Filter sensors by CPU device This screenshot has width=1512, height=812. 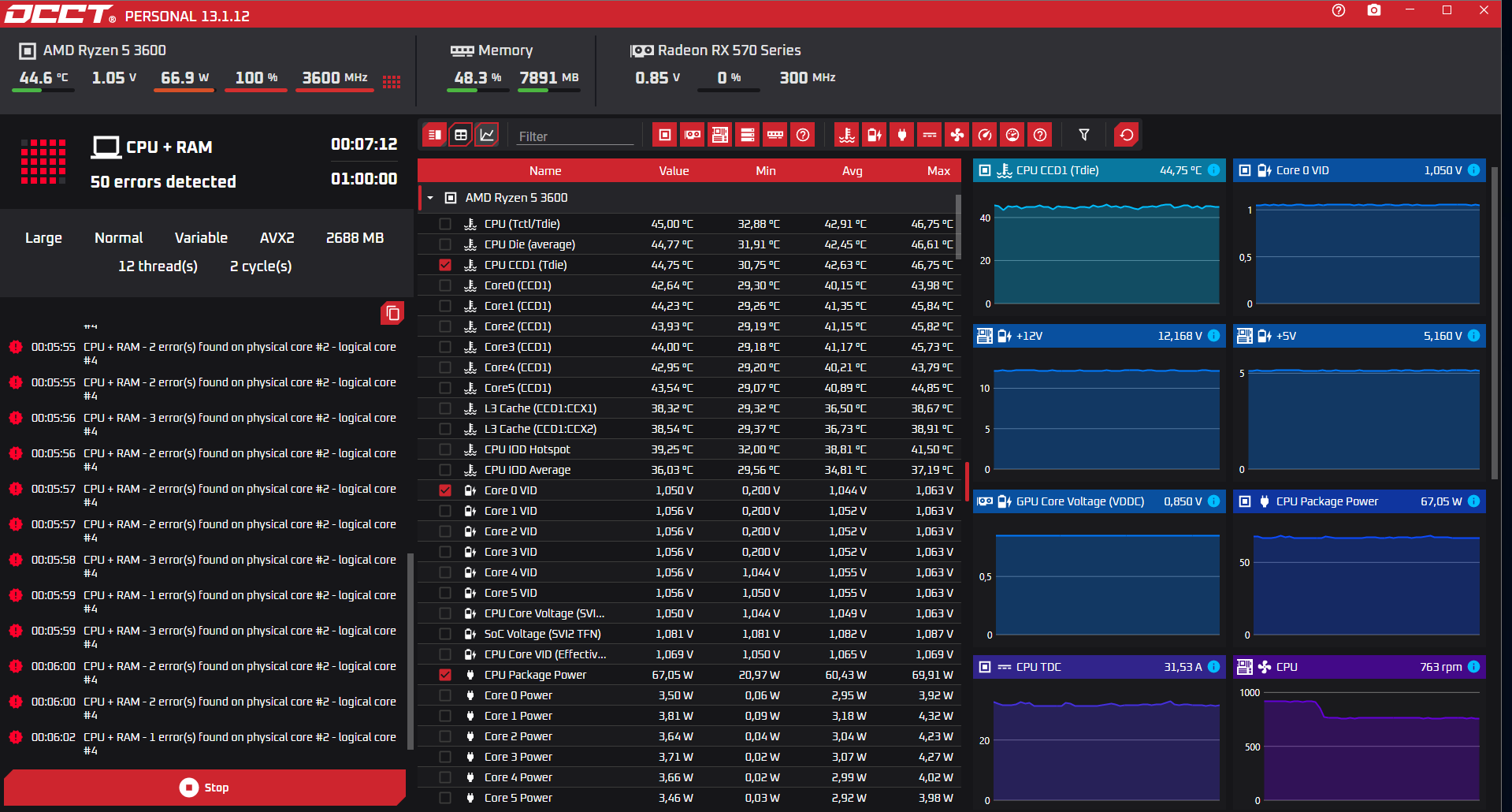click(665, 135)
